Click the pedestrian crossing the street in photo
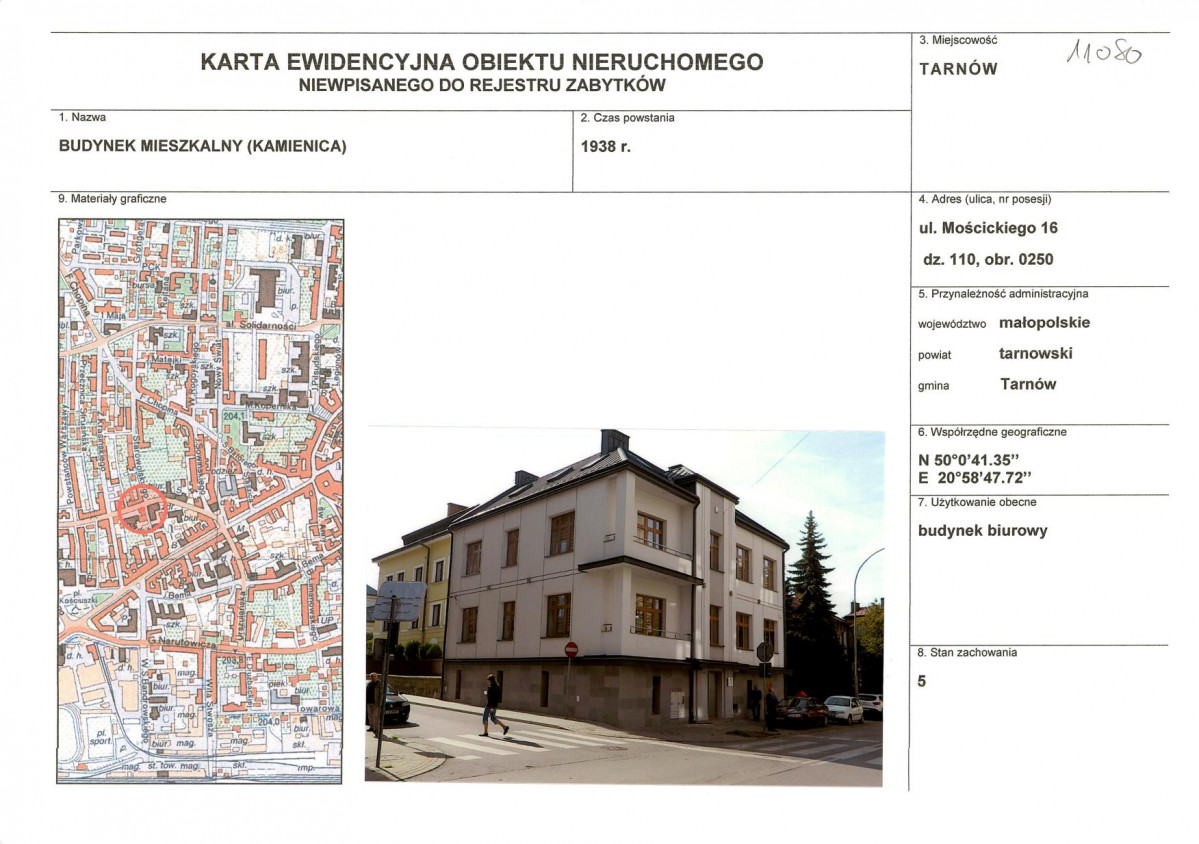The height and width of the screenshot is (844, 1199). pos(493,705)
